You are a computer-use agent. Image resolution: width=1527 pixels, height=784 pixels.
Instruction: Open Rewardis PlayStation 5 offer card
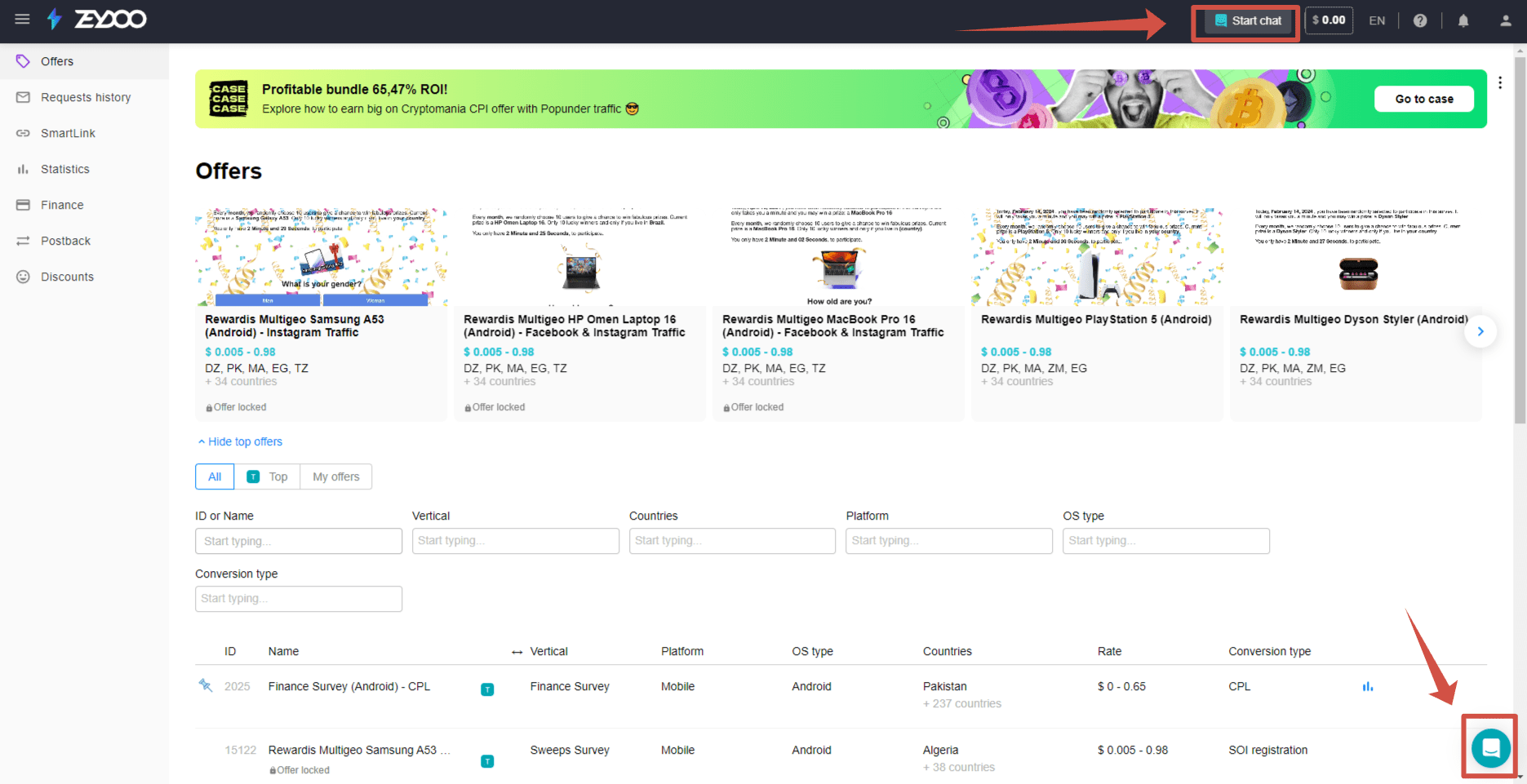[x=1097, y=314]
